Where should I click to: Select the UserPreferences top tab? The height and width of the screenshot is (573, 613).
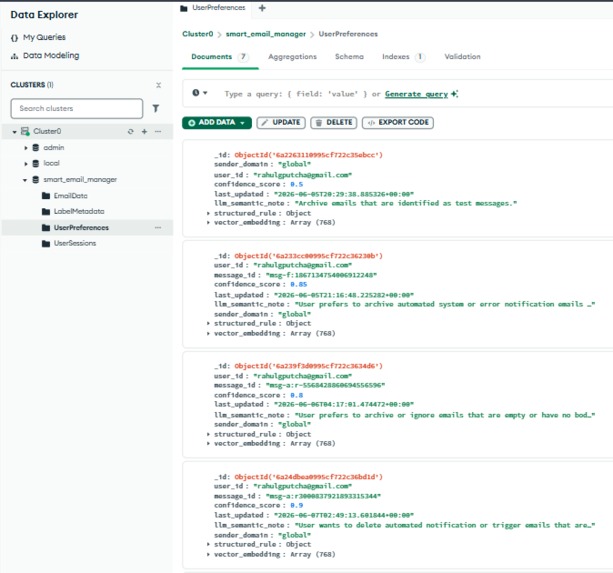213,8
